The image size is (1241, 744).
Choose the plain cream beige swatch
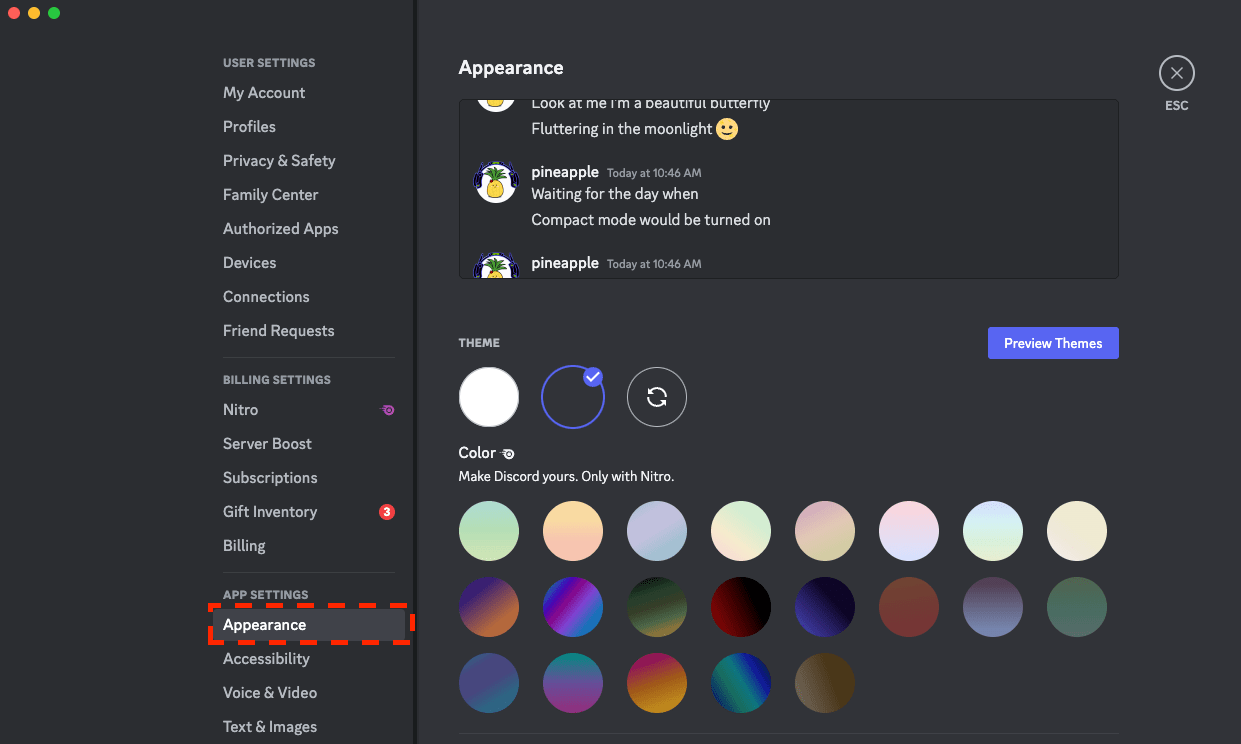1077,531
